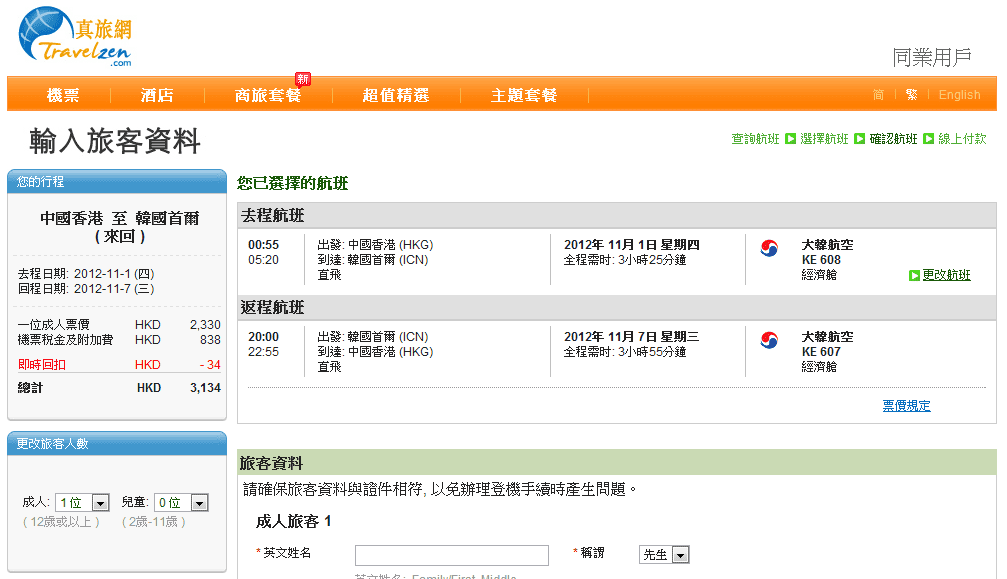This screenshot has height=579, width=1007.
Task: Select the 超值精選 navigation item
Action: tap(395, 95)
